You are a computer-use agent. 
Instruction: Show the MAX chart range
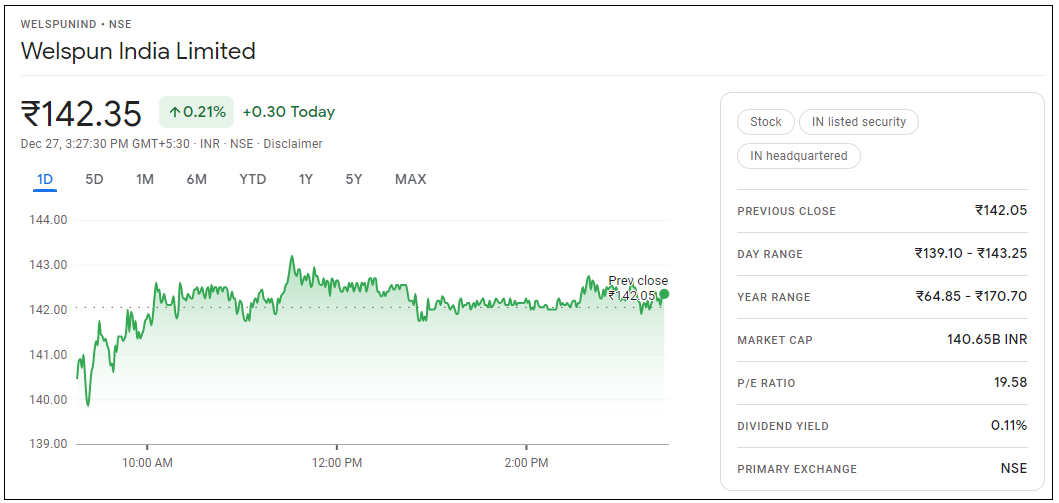(411, 180)
